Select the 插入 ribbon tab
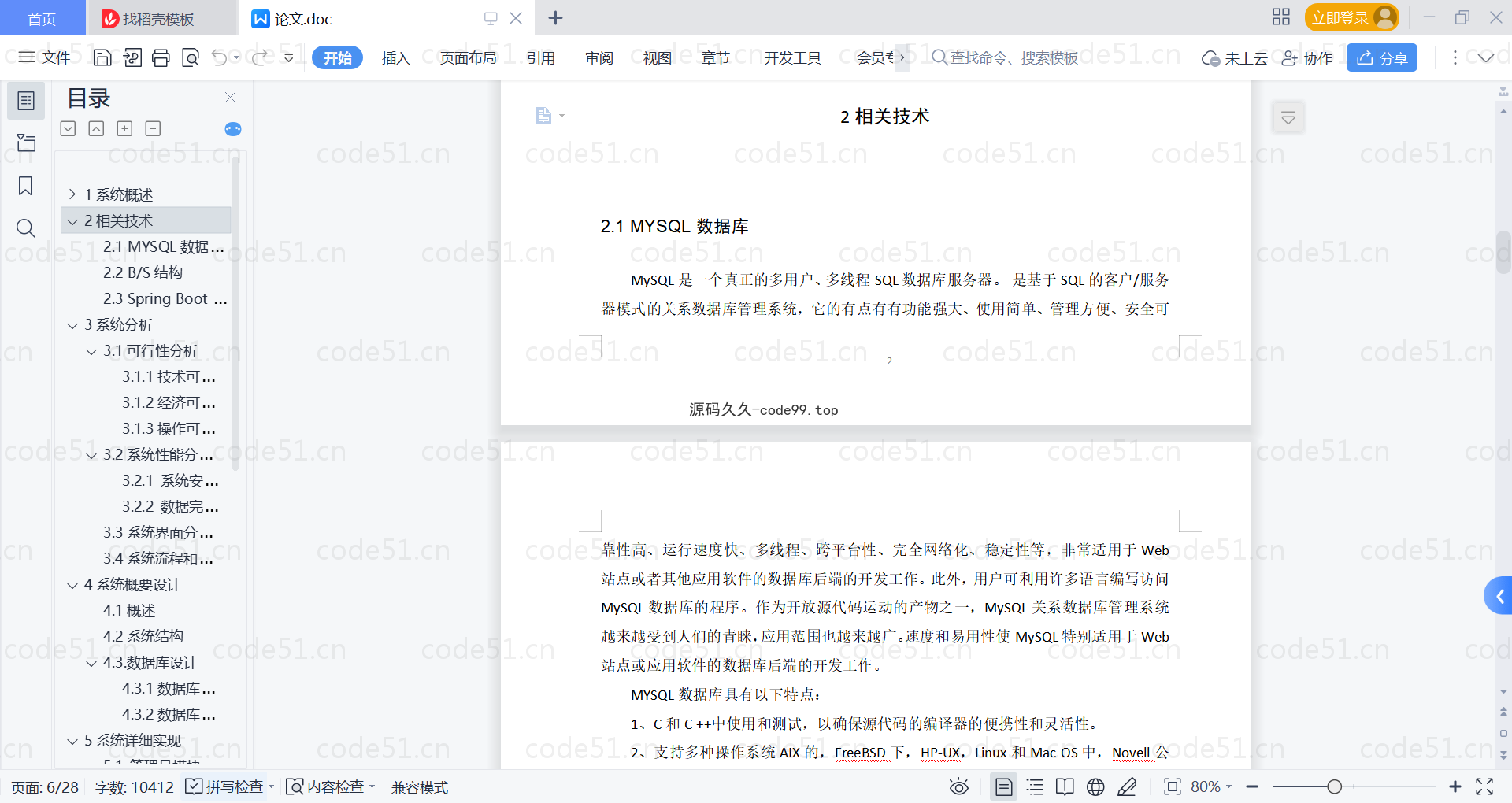 click(395, 57)
